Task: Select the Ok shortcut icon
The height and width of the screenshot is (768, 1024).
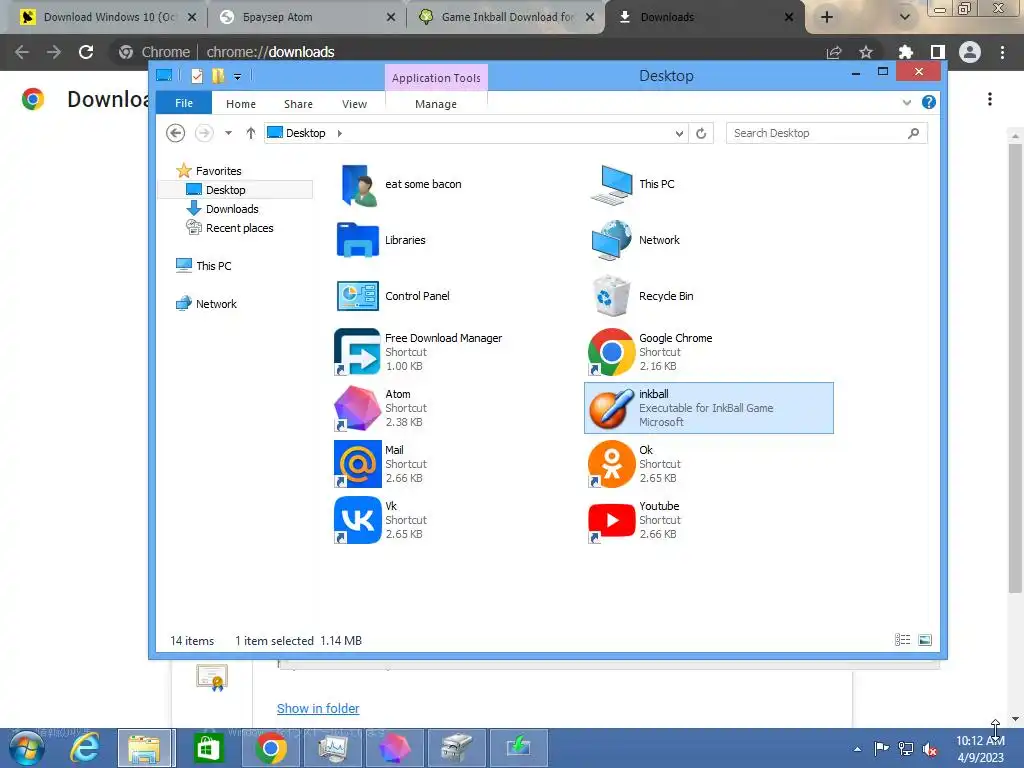Action: point(611,464)
